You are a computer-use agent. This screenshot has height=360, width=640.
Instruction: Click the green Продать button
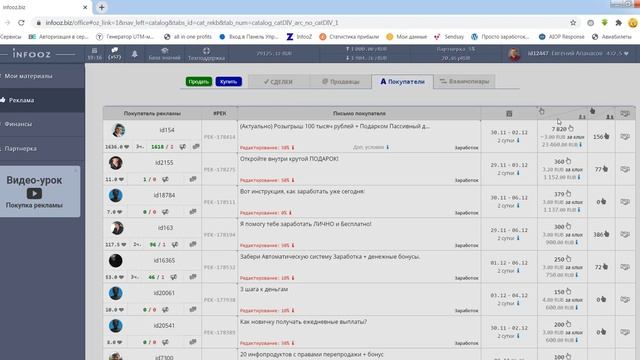[199, 82]
